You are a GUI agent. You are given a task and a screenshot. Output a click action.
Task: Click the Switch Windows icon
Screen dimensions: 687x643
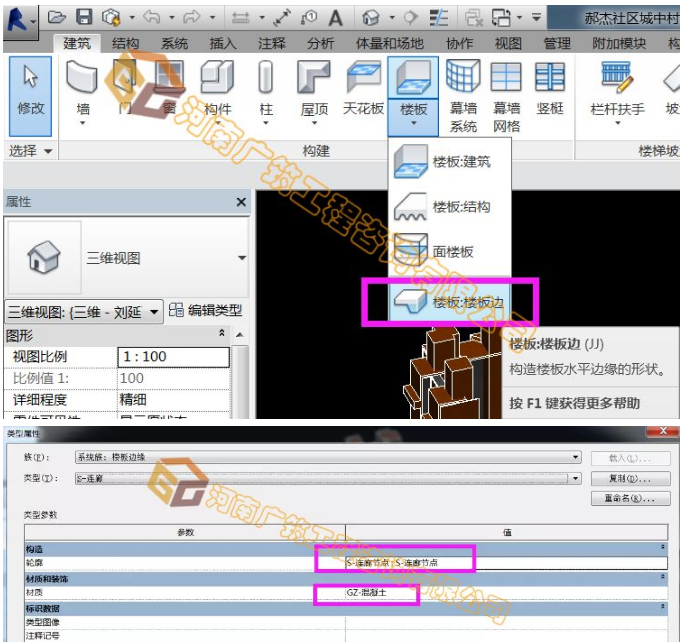point(501,18)
